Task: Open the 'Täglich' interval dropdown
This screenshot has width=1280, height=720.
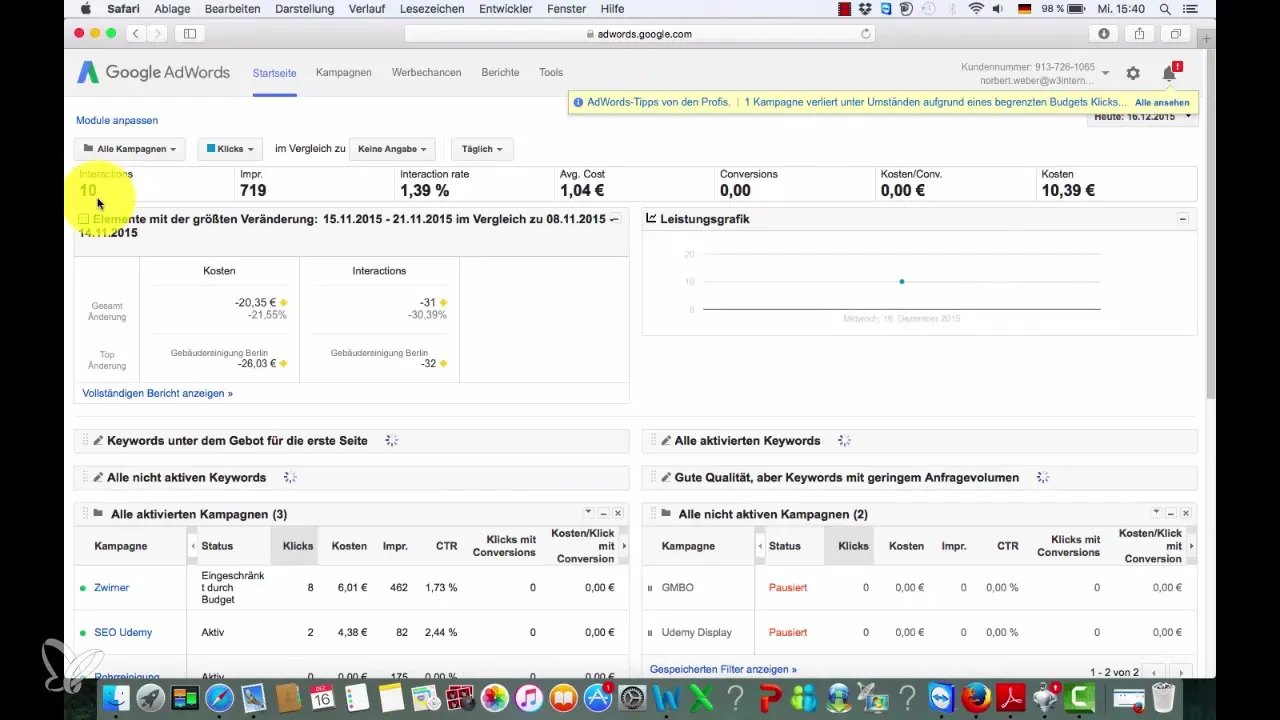Action: pyautogui.click(x=482, y=149)
